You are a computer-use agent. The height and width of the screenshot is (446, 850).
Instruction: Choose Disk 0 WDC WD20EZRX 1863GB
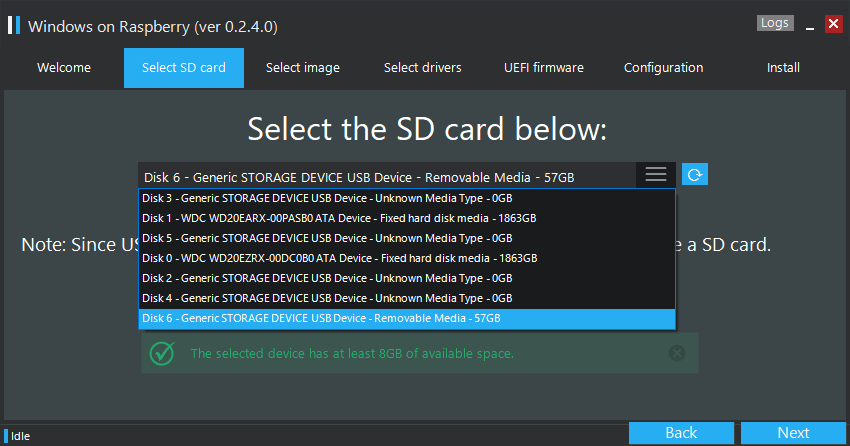(x=407, y=258)
